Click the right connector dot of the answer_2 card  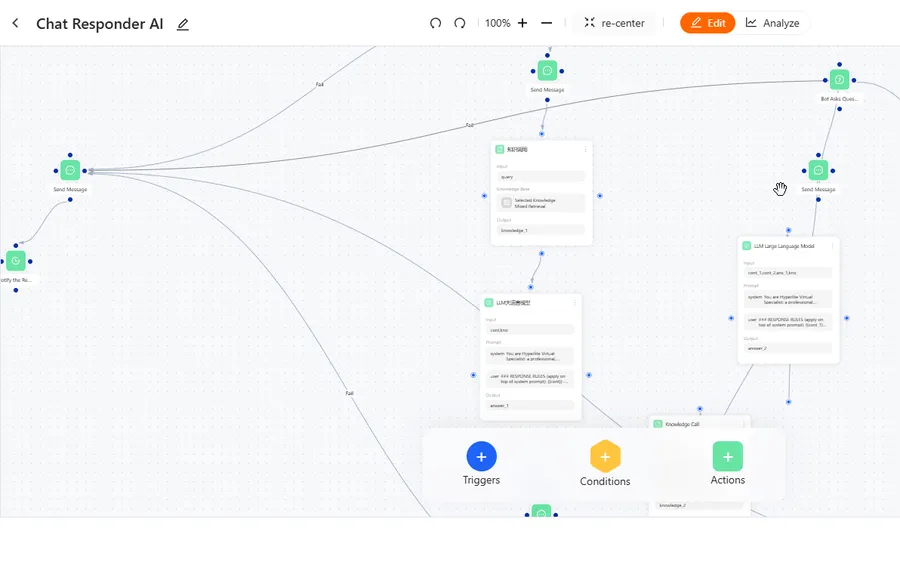coord(847,318)
